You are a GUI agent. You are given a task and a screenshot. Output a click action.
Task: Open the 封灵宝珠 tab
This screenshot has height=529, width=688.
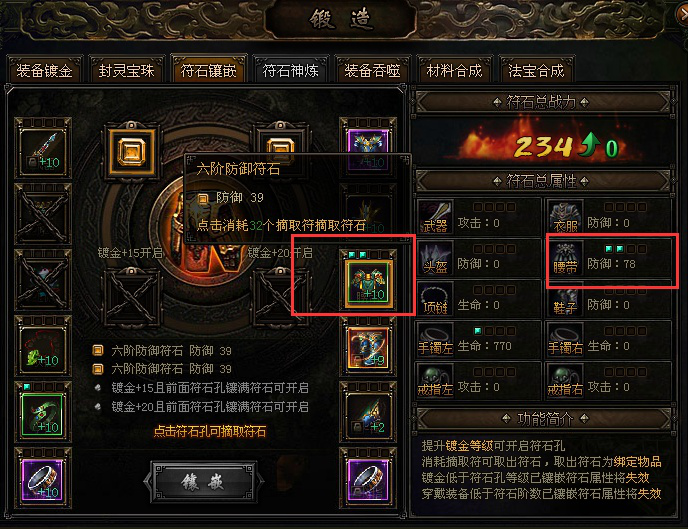[x=126, y=70]
